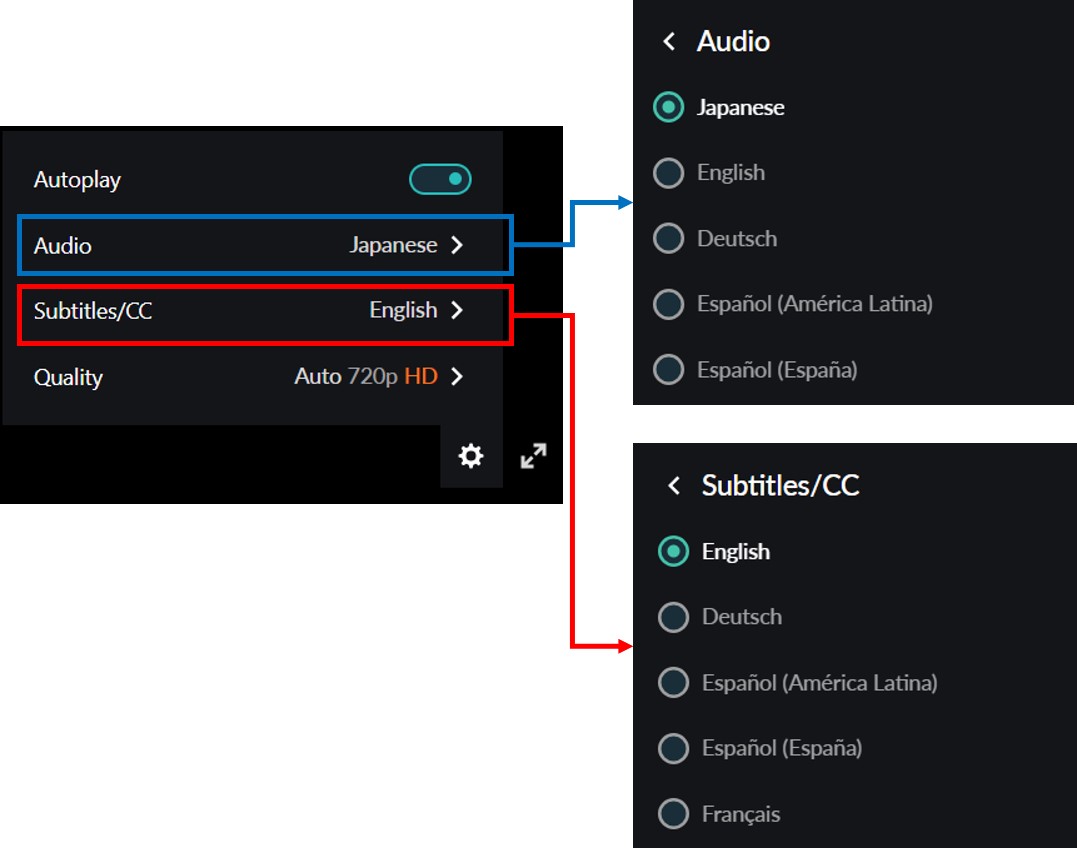
Task: Choose Deutsch audio language option
Action: click(668, 239)
